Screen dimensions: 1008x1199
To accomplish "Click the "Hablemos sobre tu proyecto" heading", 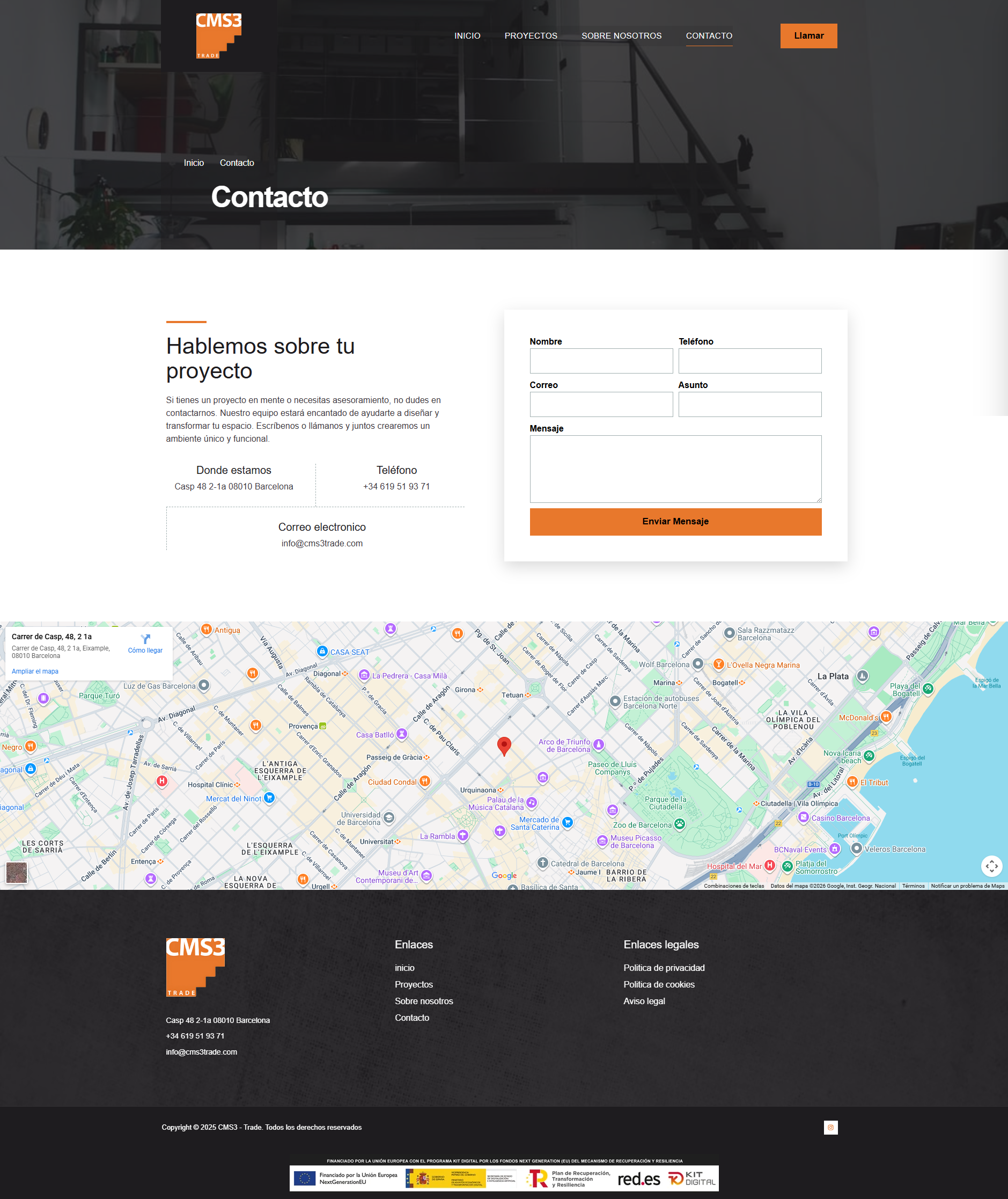I will [x=261, y=359].
